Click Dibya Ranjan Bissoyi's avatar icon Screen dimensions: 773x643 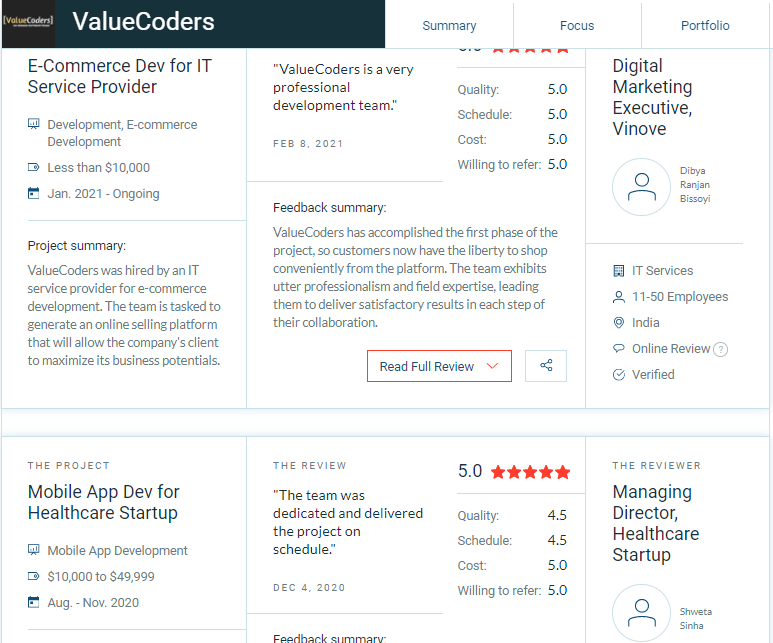pos(641,187)
